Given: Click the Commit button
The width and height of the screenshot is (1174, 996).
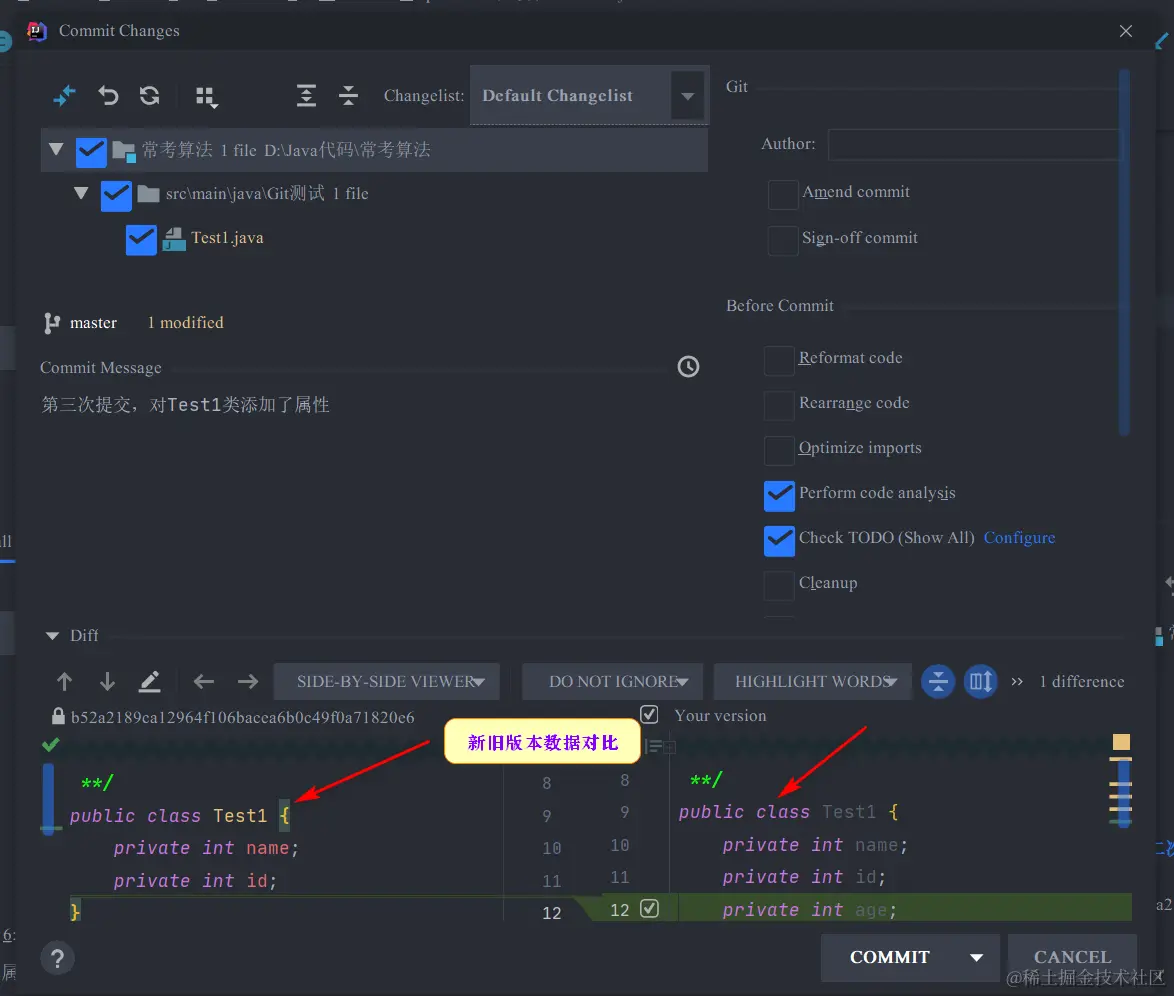Looking at the screenshot, I should 889,957.
